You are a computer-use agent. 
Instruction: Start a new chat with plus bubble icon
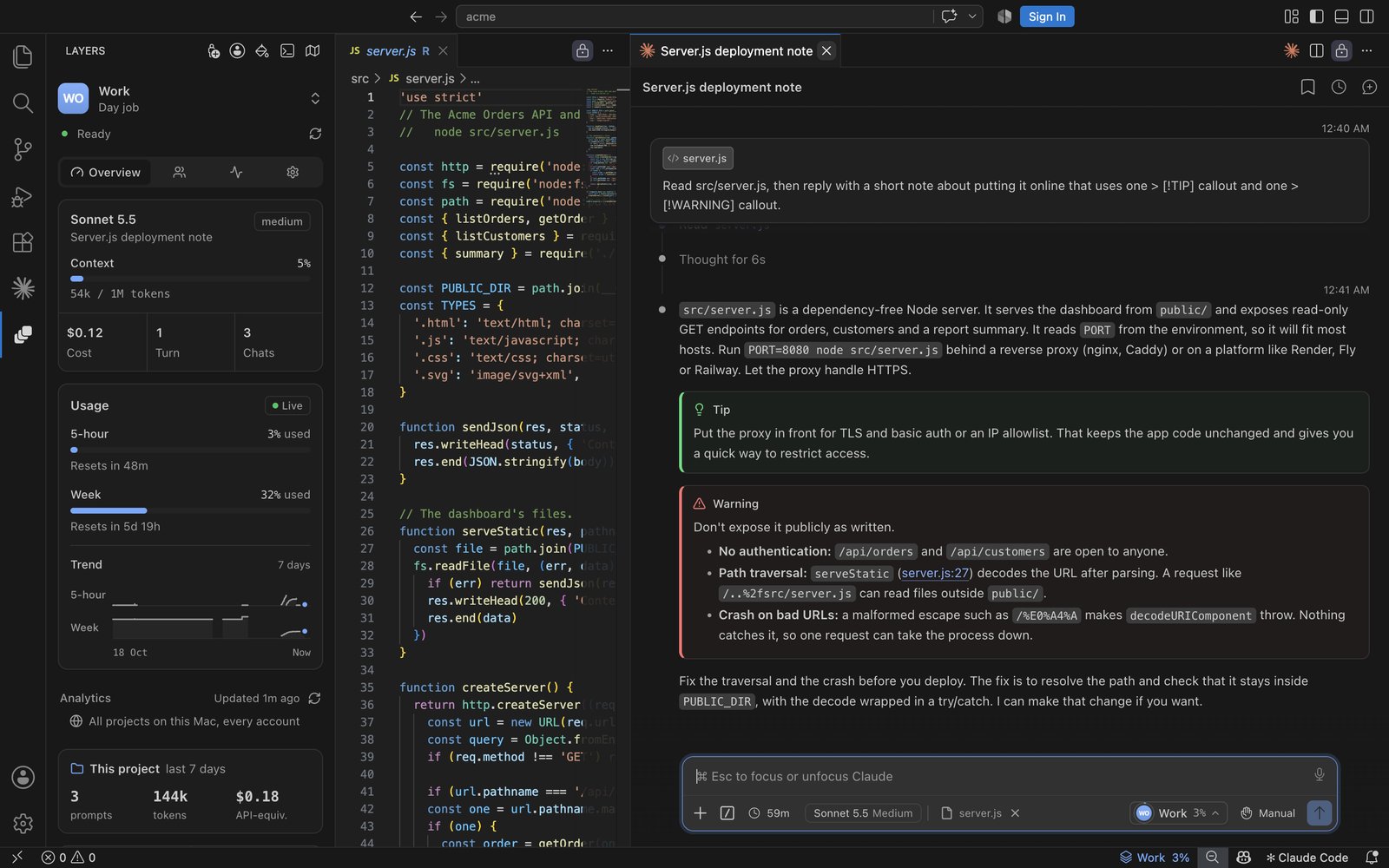click(x=1369, y=87)
